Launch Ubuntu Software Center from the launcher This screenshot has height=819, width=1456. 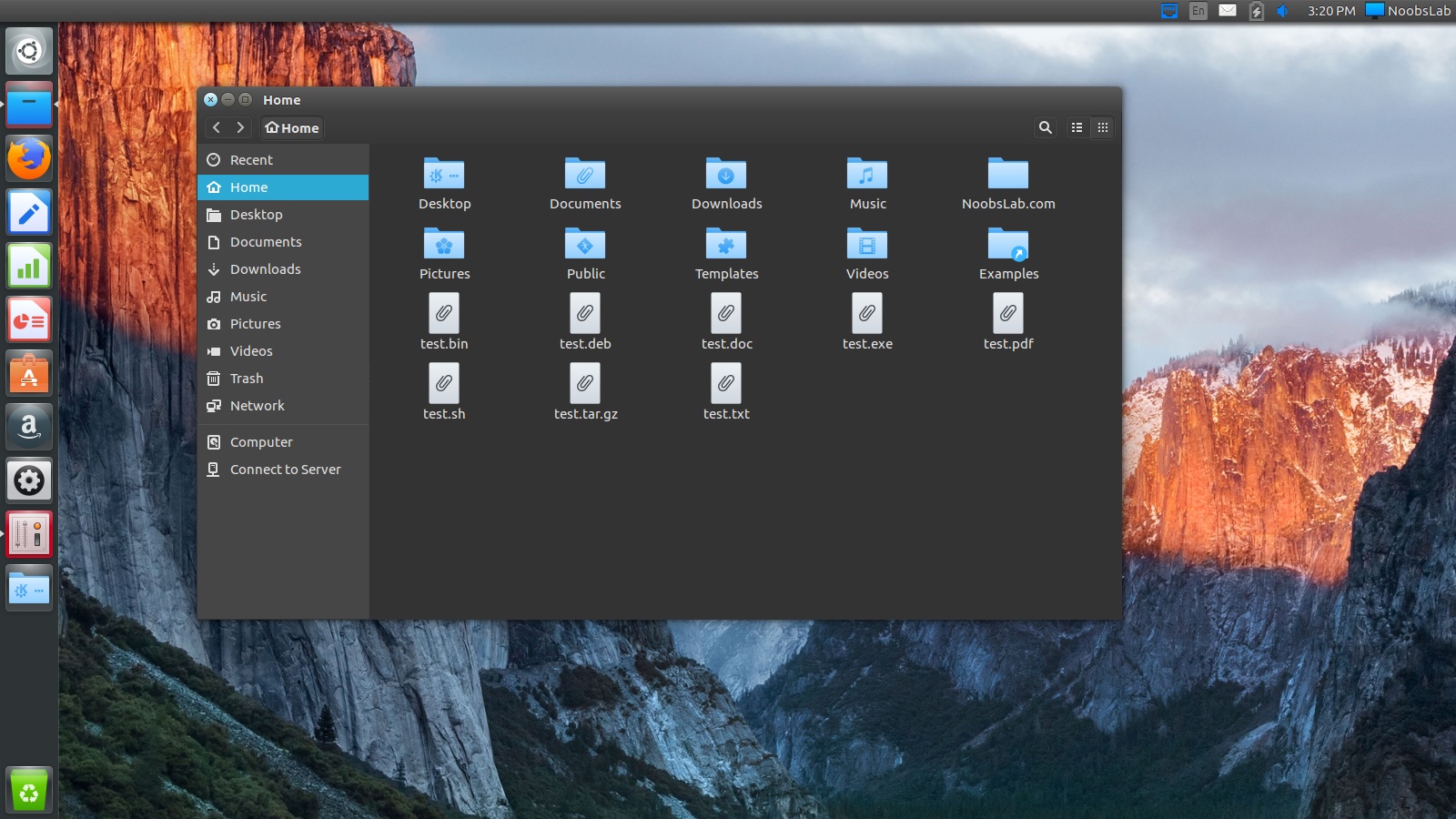28,373
